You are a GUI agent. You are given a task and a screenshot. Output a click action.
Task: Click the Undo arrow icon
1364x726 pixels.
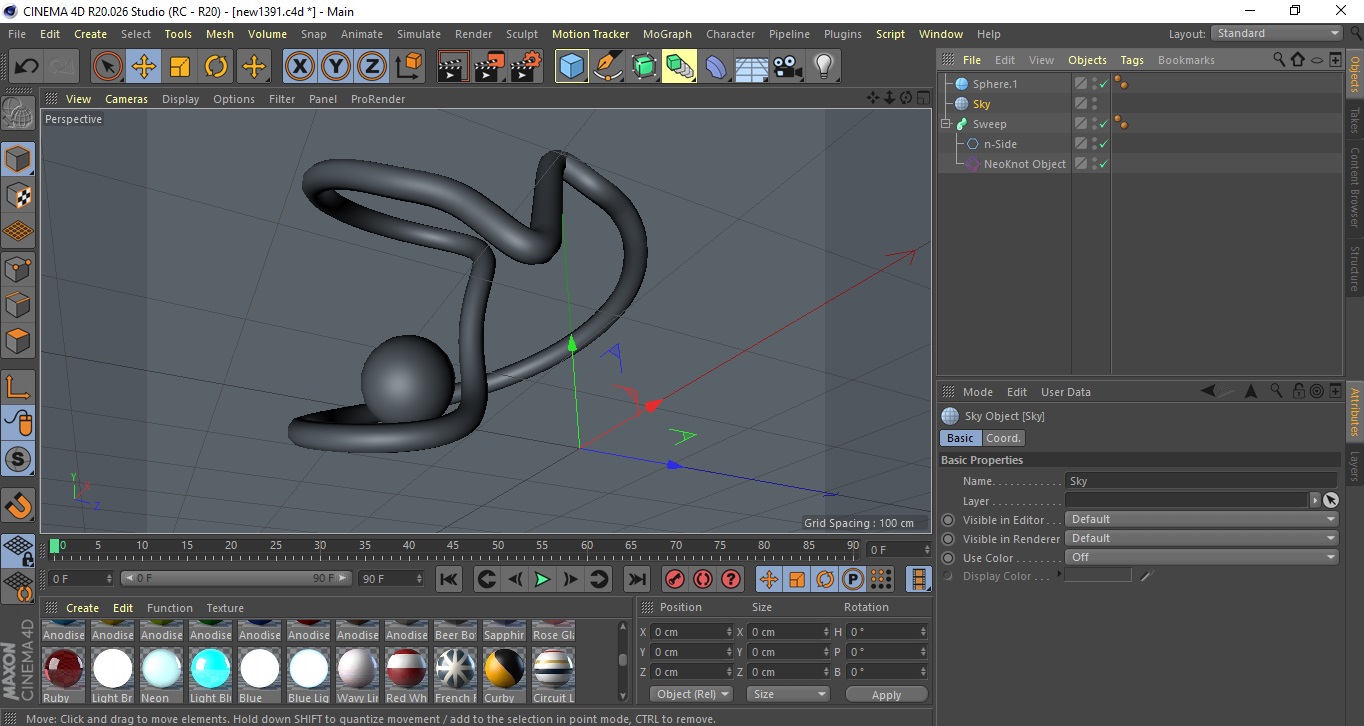point(27,67)
